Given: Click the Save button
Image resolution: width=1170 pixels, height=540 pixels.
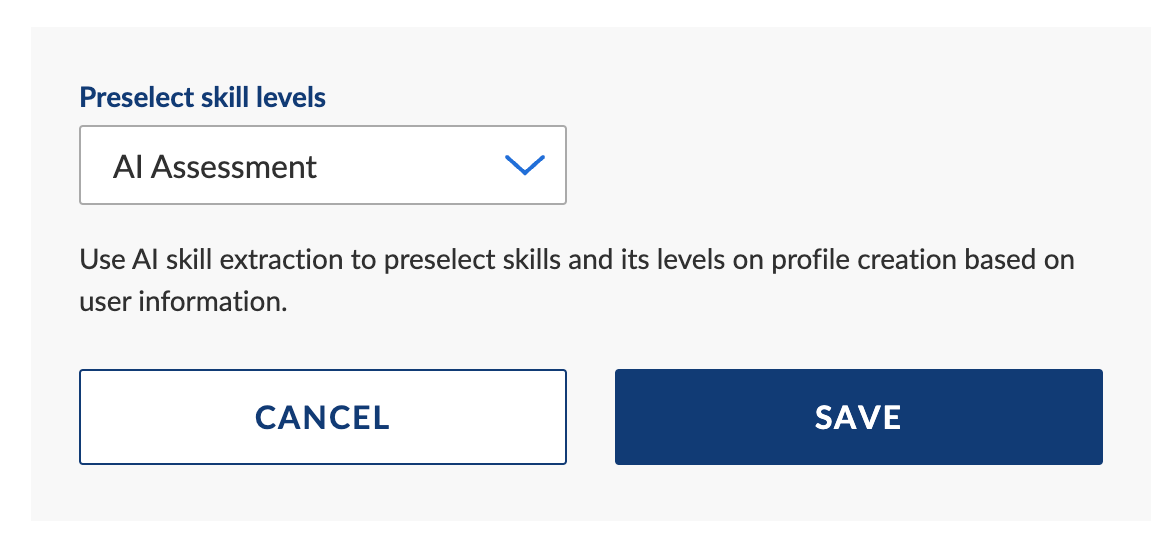Looking at the screenshot, I should point(858,417).
